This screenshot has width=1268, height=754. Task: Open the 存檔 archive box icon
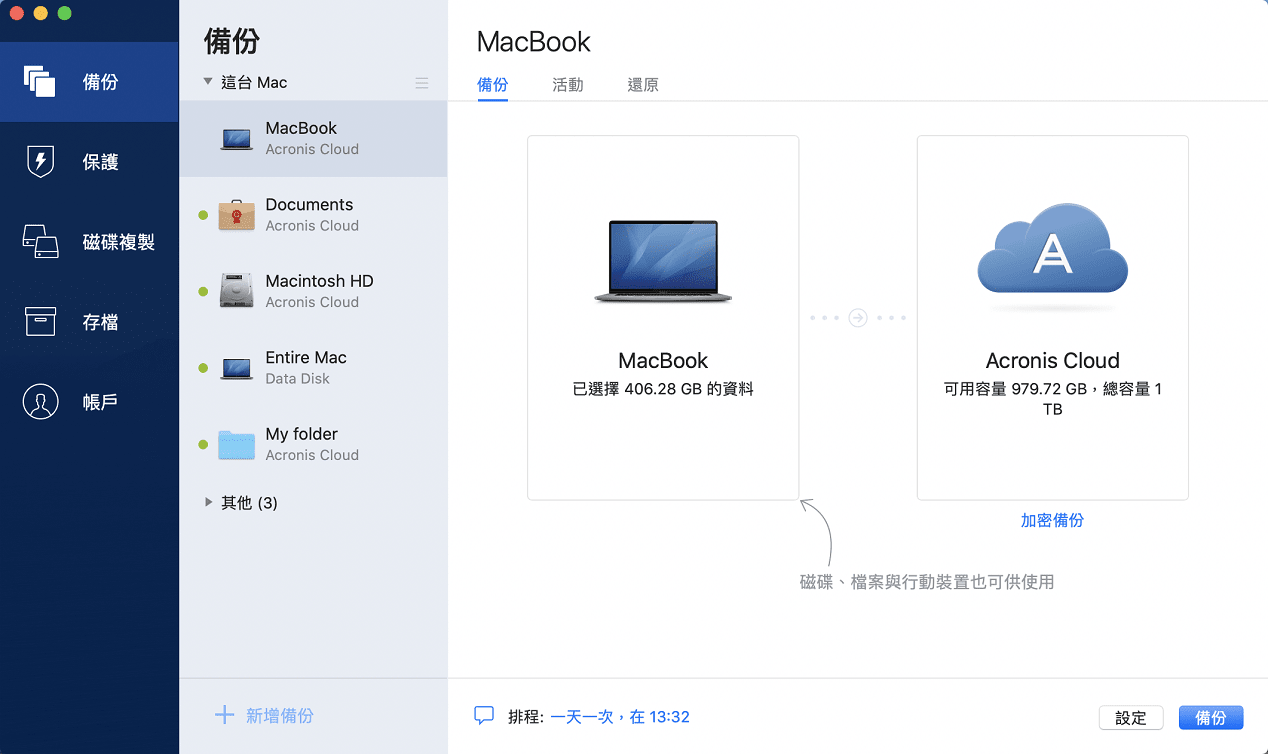pos(40,321)
